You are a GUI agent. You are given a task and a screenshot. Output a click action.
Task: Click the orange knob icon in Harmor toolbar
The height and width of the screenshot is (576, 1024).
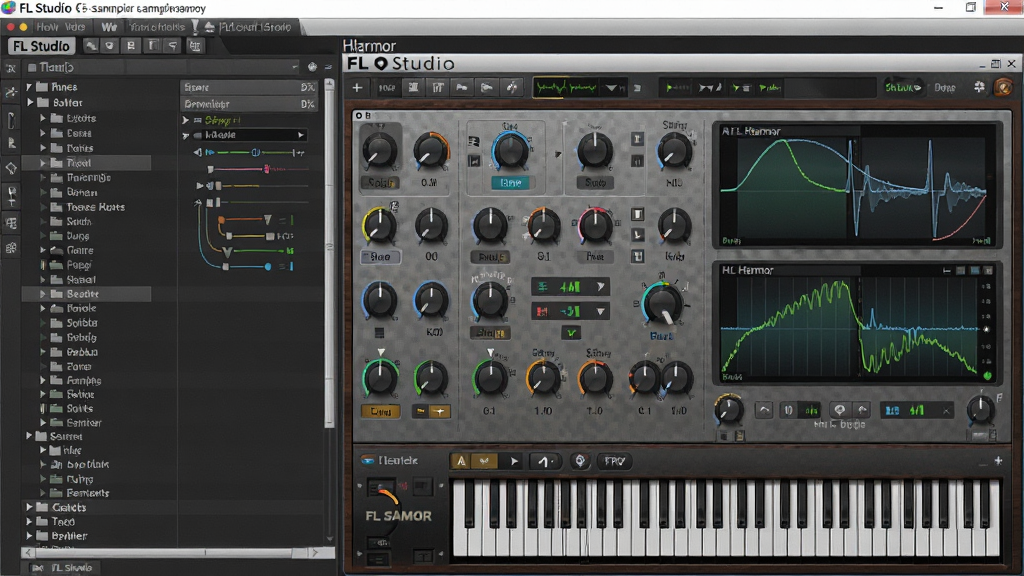[1002, 88]
